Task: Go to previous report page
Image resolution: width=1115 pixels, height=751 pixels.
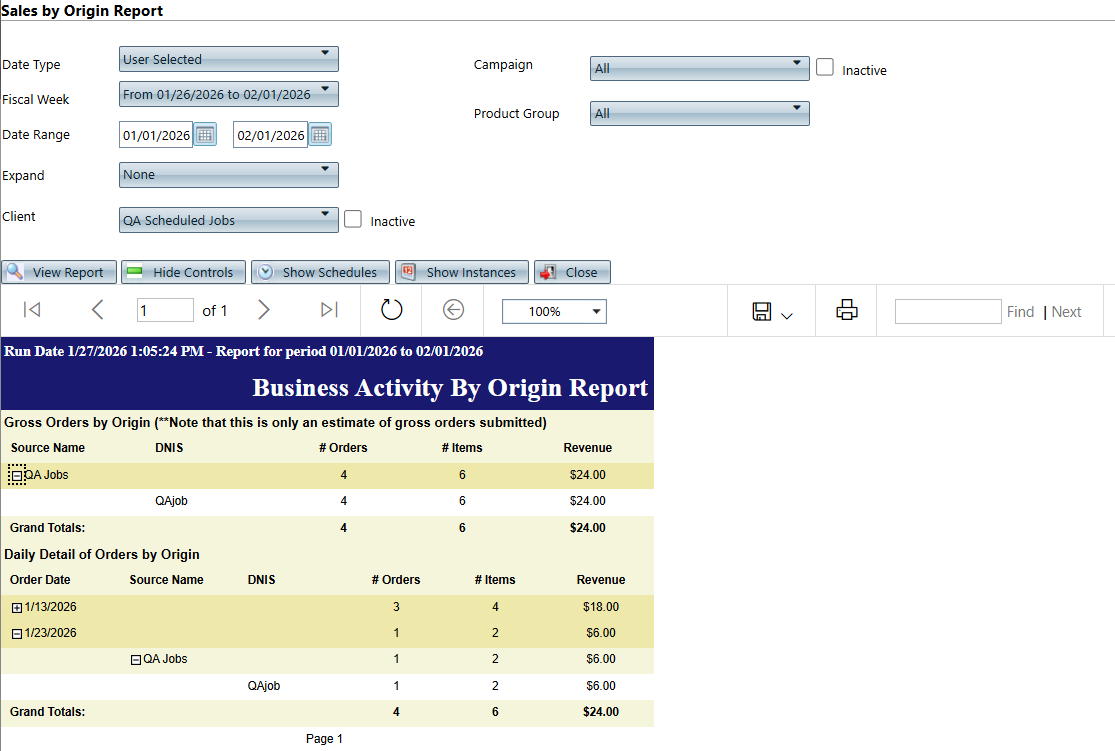Action: (97, 310)
